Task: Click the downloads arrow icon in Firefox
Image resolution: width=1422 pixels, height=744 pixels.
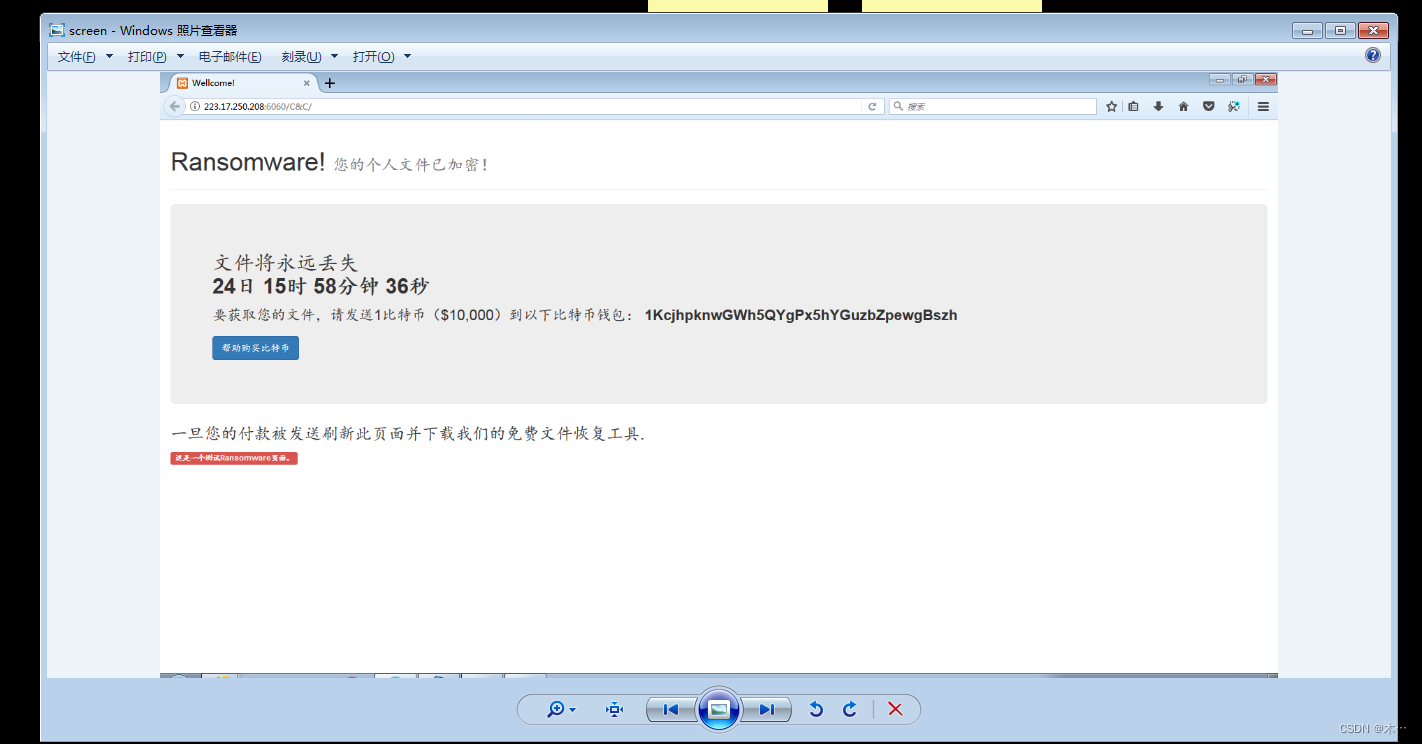Action: point(1158,106)
